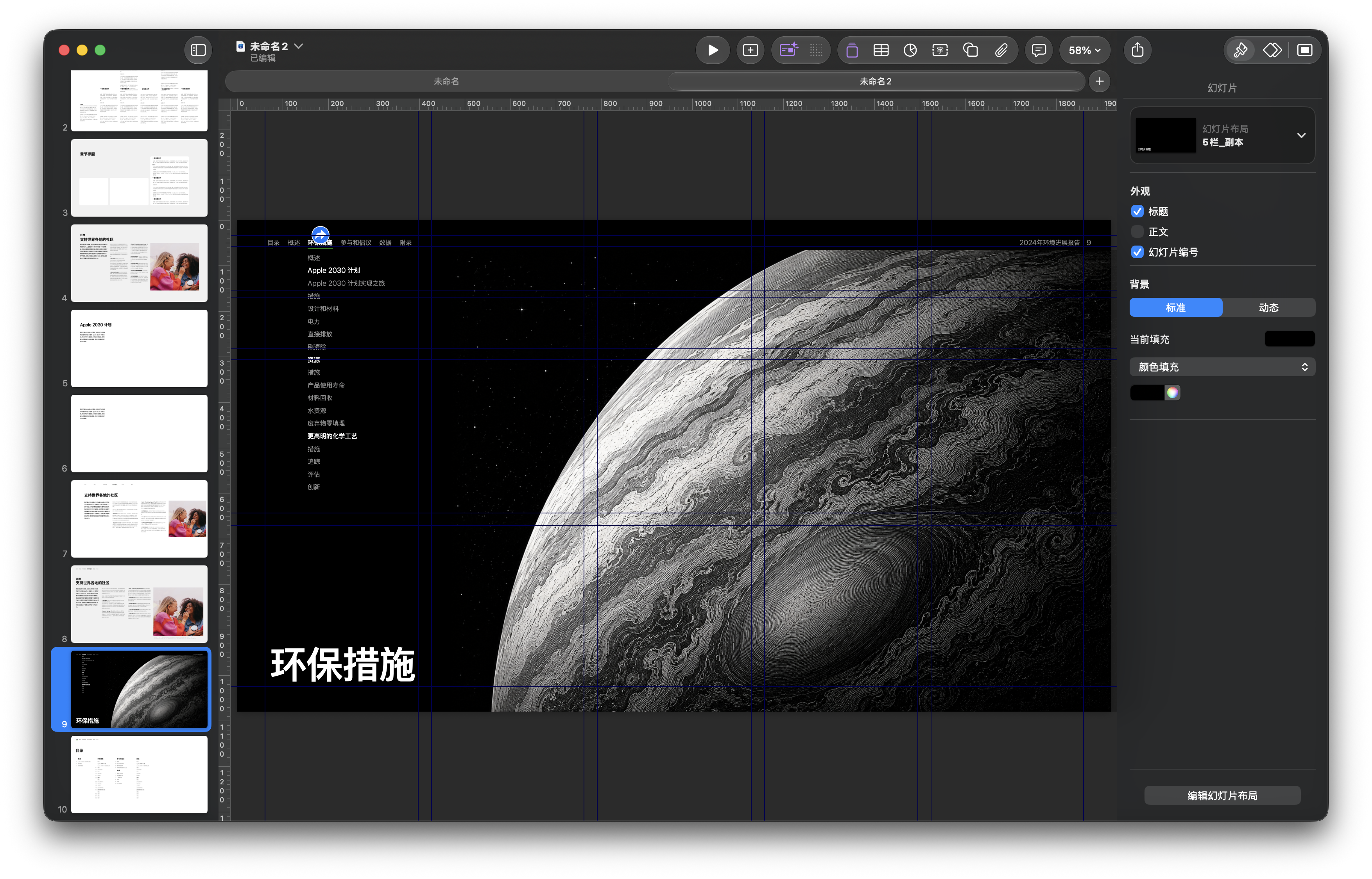Click the 电力 list item
Image resolution: width=1372 pixels, height=879 pixels.
[314, 322]
